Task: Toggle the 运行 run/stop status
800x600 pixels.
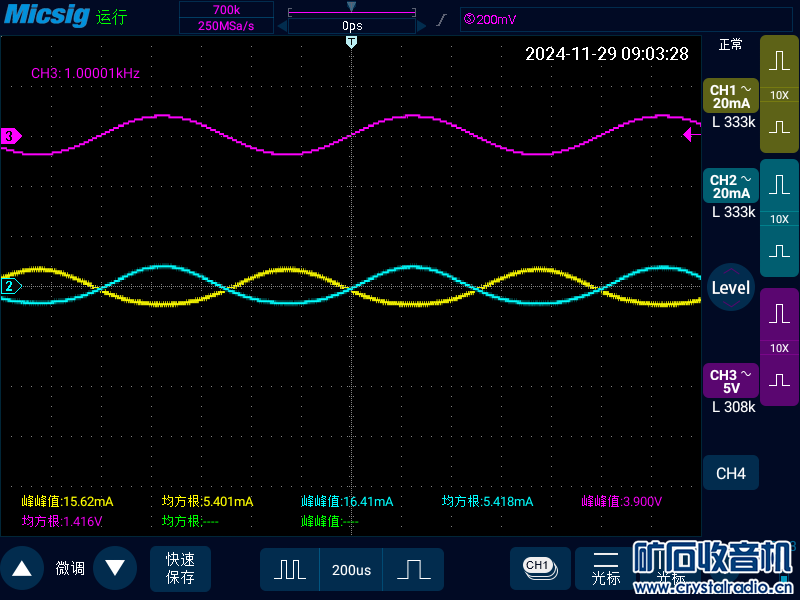Action: coord(111,17)
